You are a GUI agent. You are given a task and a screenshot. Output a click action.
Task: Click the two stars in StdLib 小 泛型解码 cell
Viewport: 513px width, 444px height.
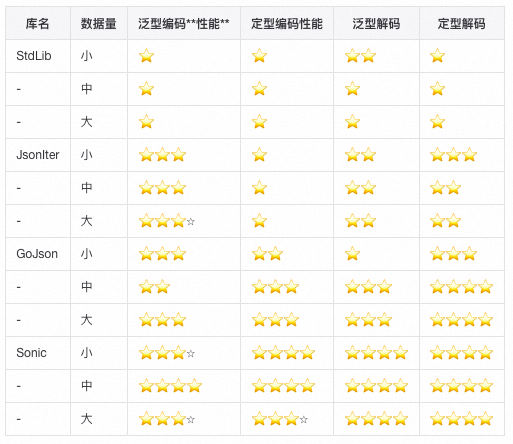(x=361, y=56)
